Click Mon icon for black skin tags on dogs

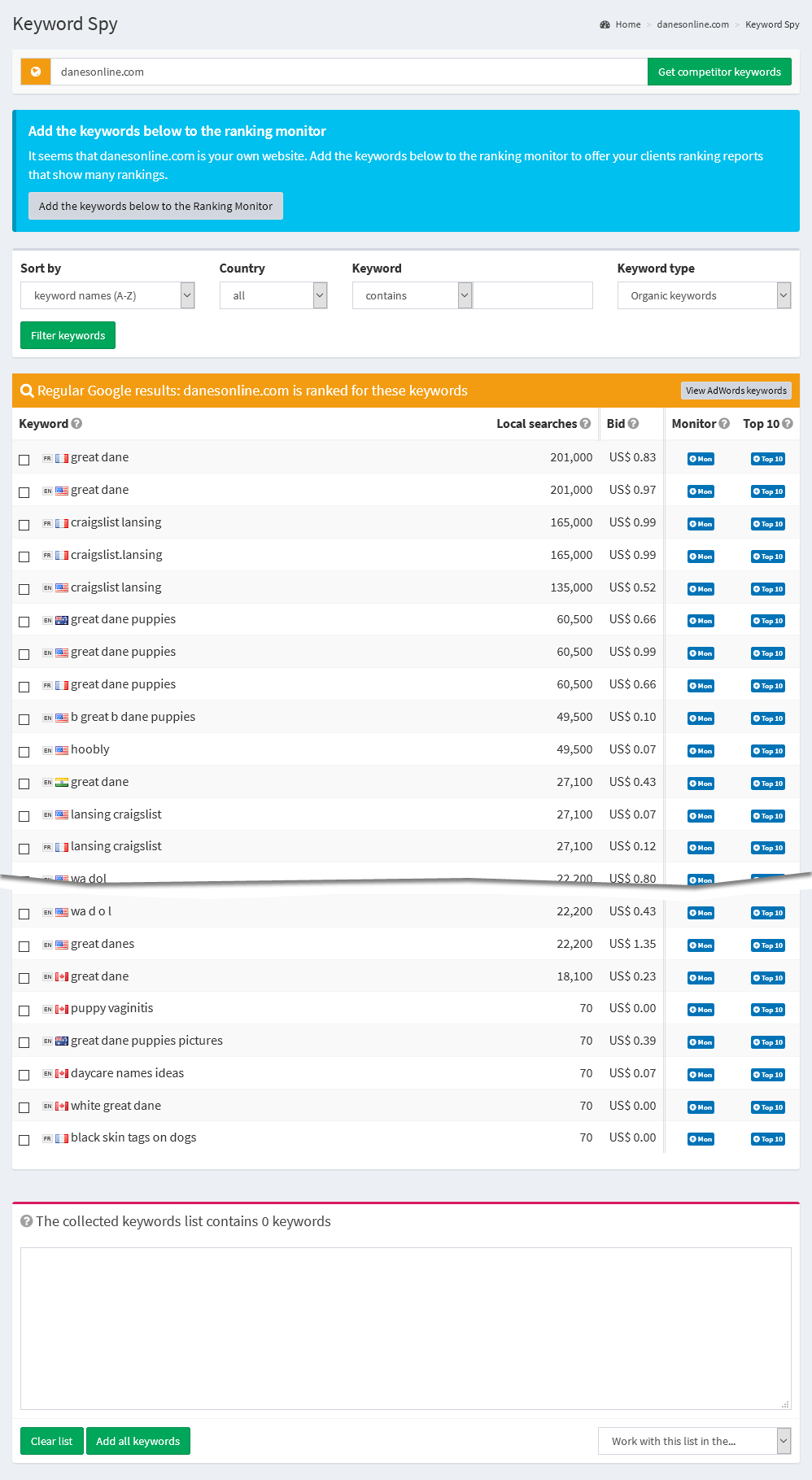tap(701, 1139)
